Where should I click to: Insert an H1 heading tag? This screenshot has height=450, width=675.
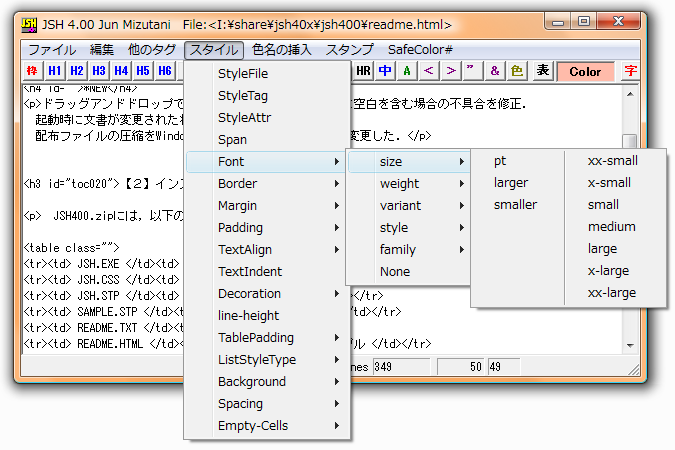(54, 71)
